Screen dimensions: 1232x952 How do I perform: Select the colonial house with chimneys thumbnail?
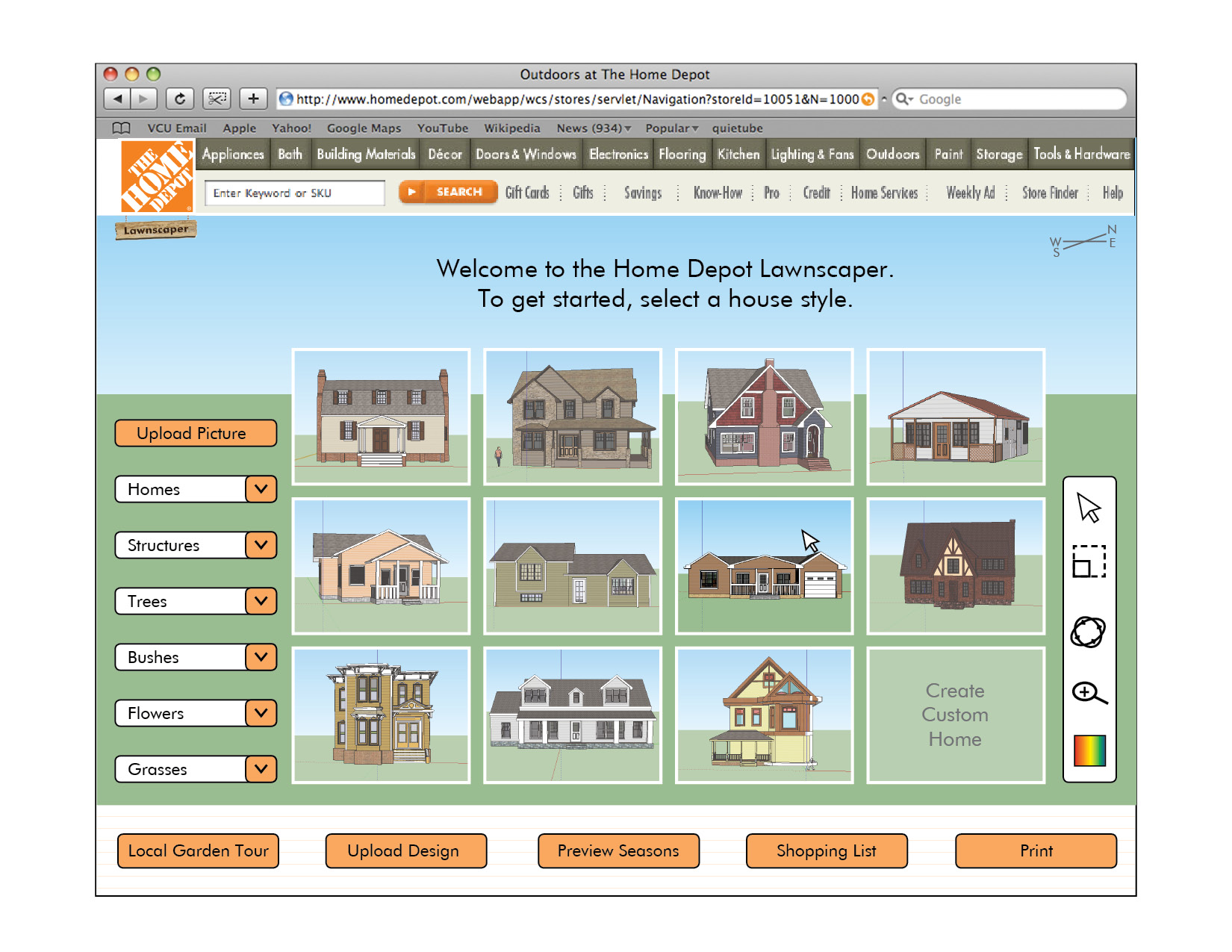click(x=382, y=417)
